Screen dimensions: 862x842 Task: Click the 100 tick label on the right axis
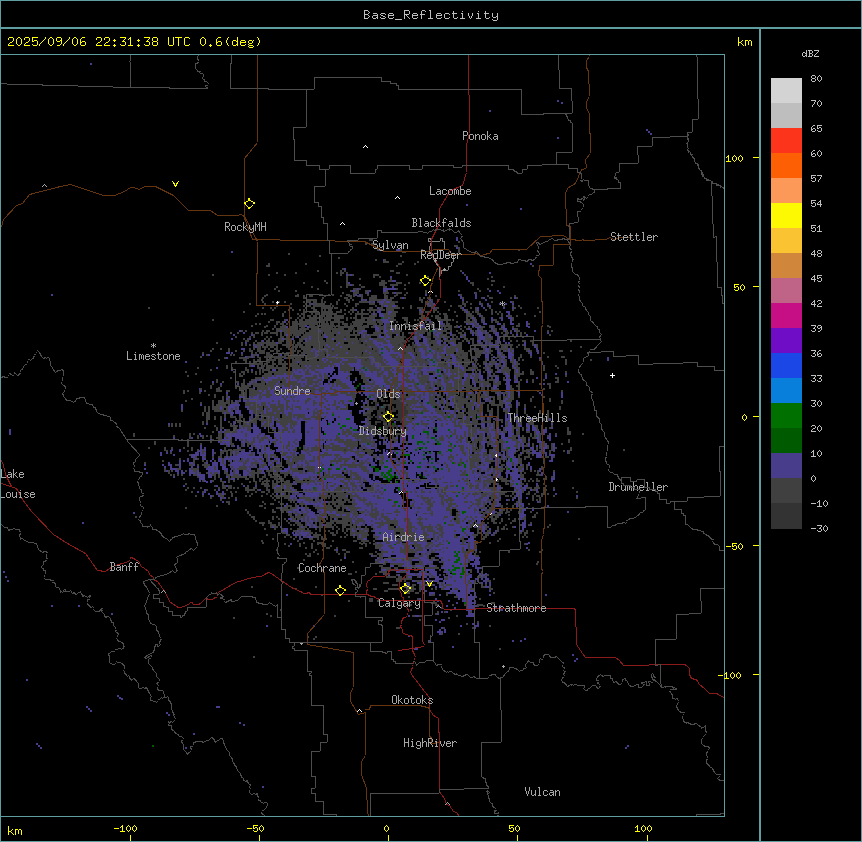(734, 158)
